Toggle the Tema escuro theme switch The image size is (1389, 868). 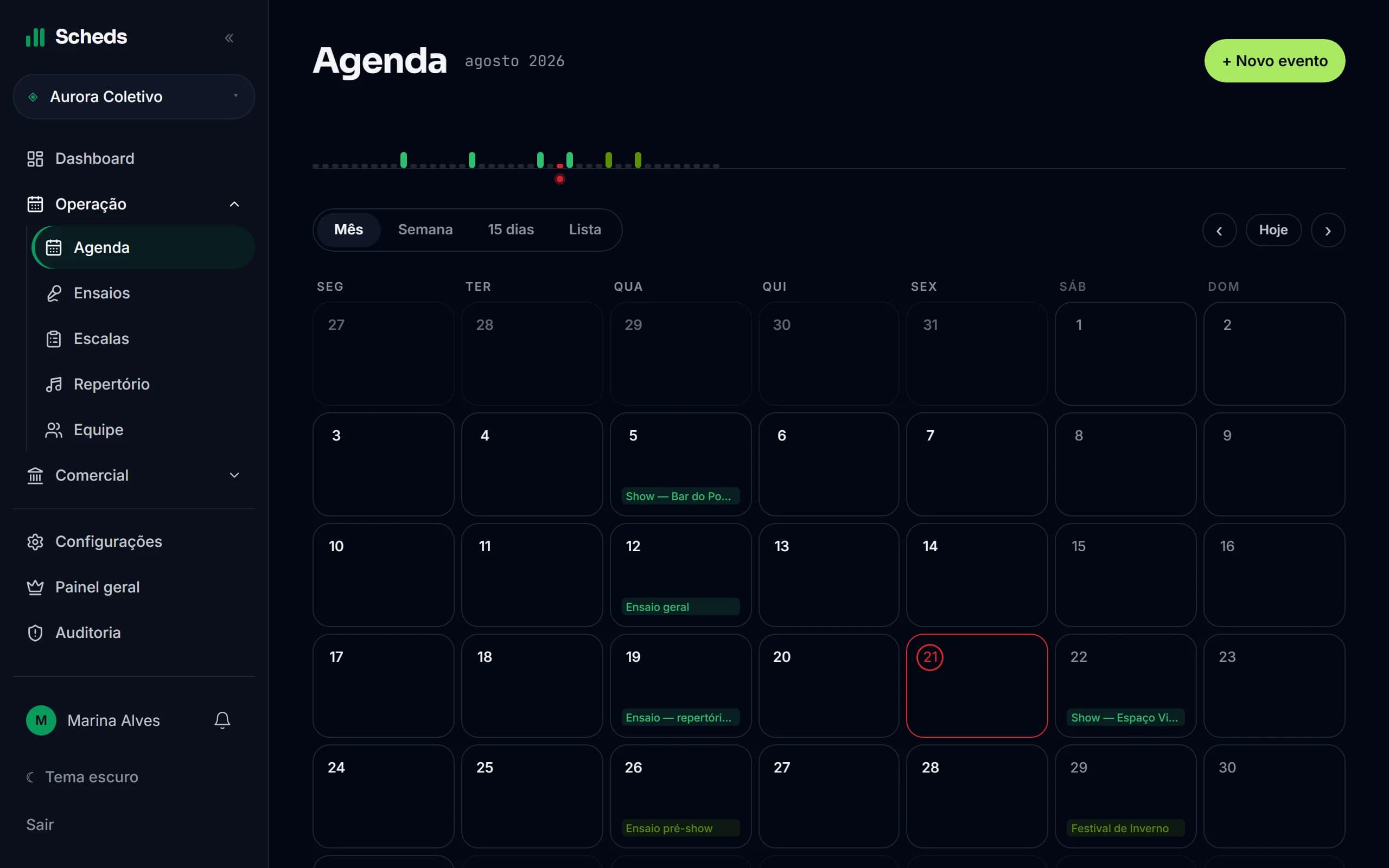tap(82, 777)
